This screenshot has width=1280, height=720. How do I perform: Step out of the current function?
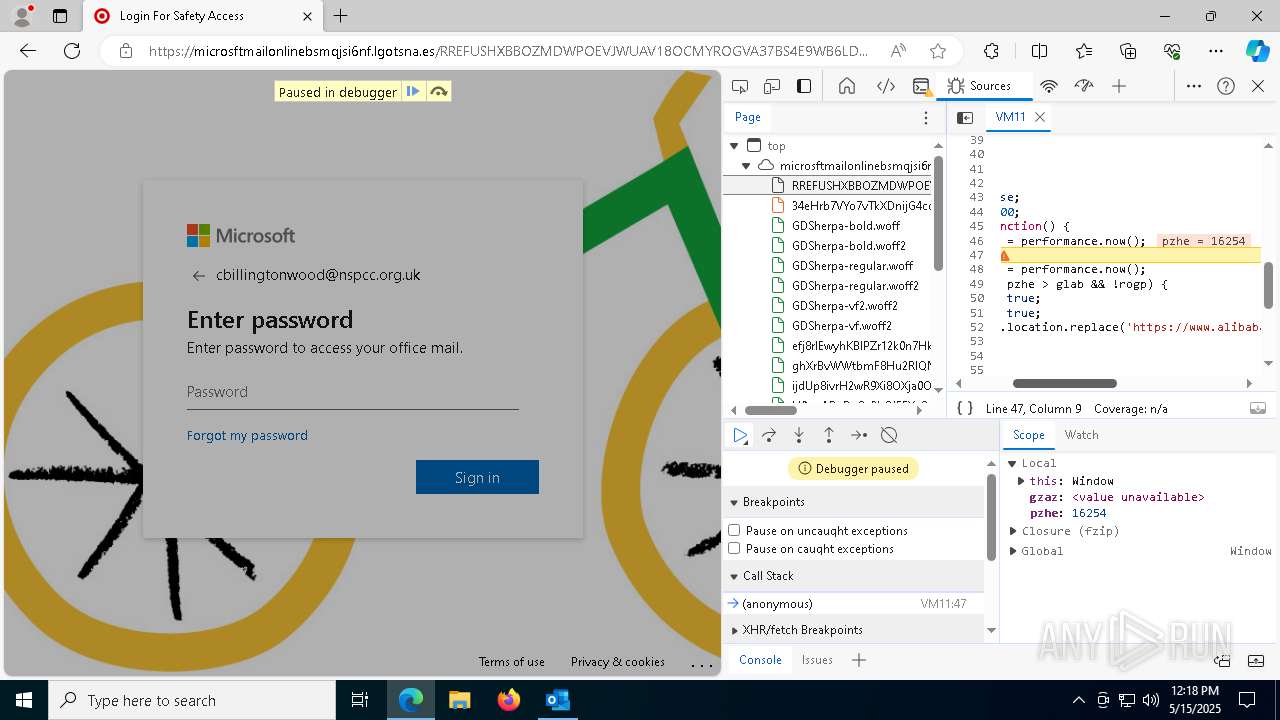[829, 435]
